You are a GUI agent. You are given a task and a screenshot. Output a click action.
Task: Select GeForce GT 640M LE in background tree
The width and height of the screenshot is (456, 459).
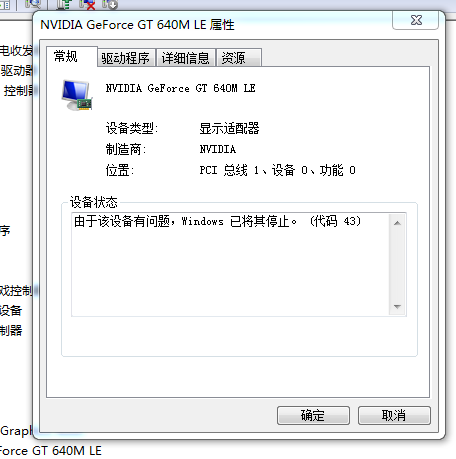[x=51, y=451]
